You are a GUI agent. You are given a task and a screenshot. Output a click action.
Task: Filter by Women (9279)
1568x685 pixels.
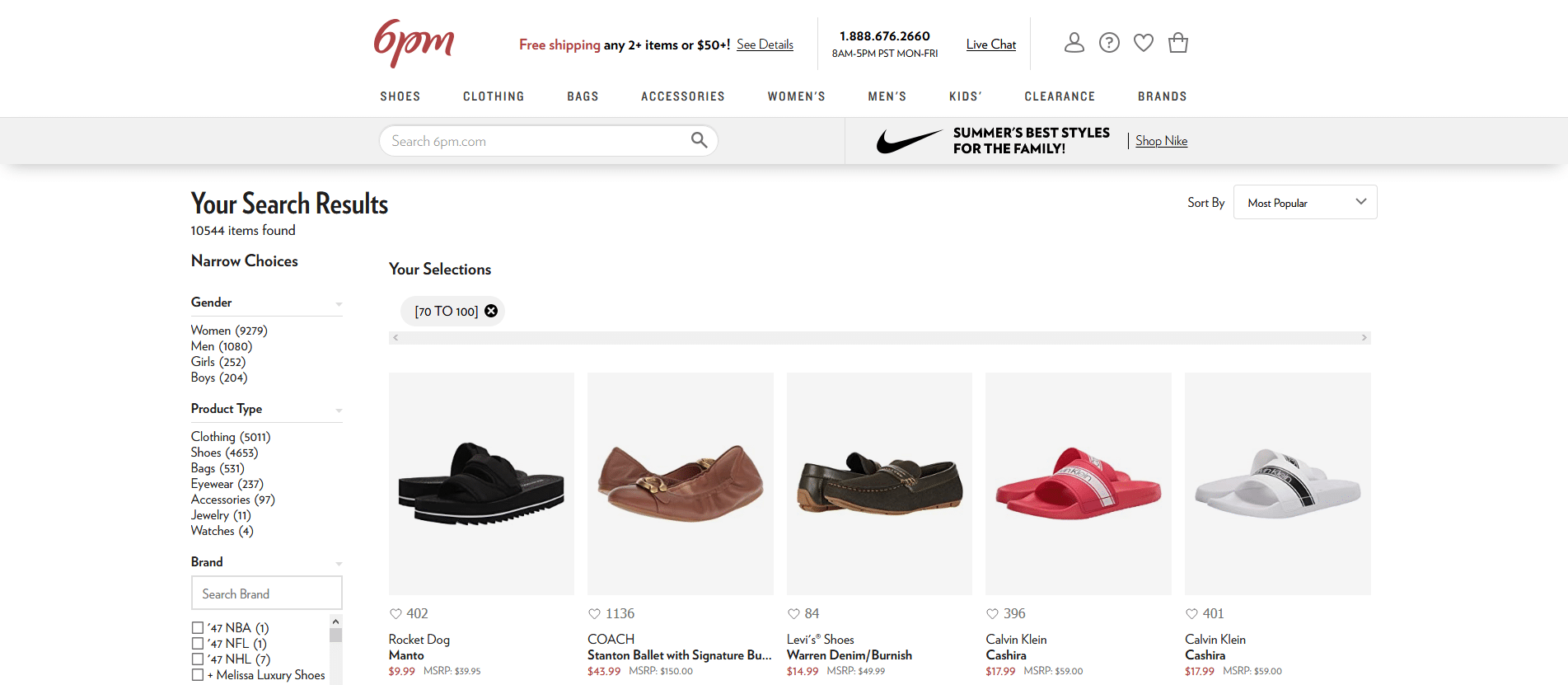pos(229,331)
